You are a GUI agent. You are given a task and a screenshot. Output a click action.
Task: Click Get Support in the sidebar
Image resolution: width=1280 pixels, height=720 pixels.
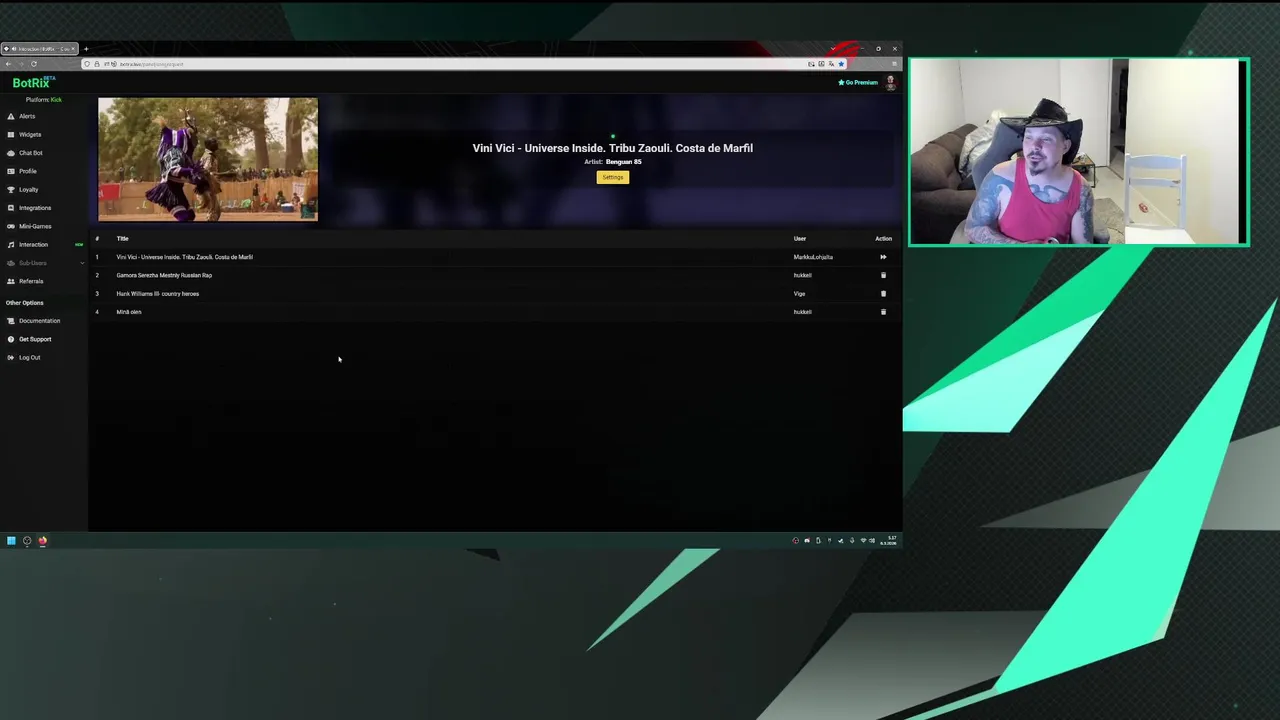click(x=35, y=339)
